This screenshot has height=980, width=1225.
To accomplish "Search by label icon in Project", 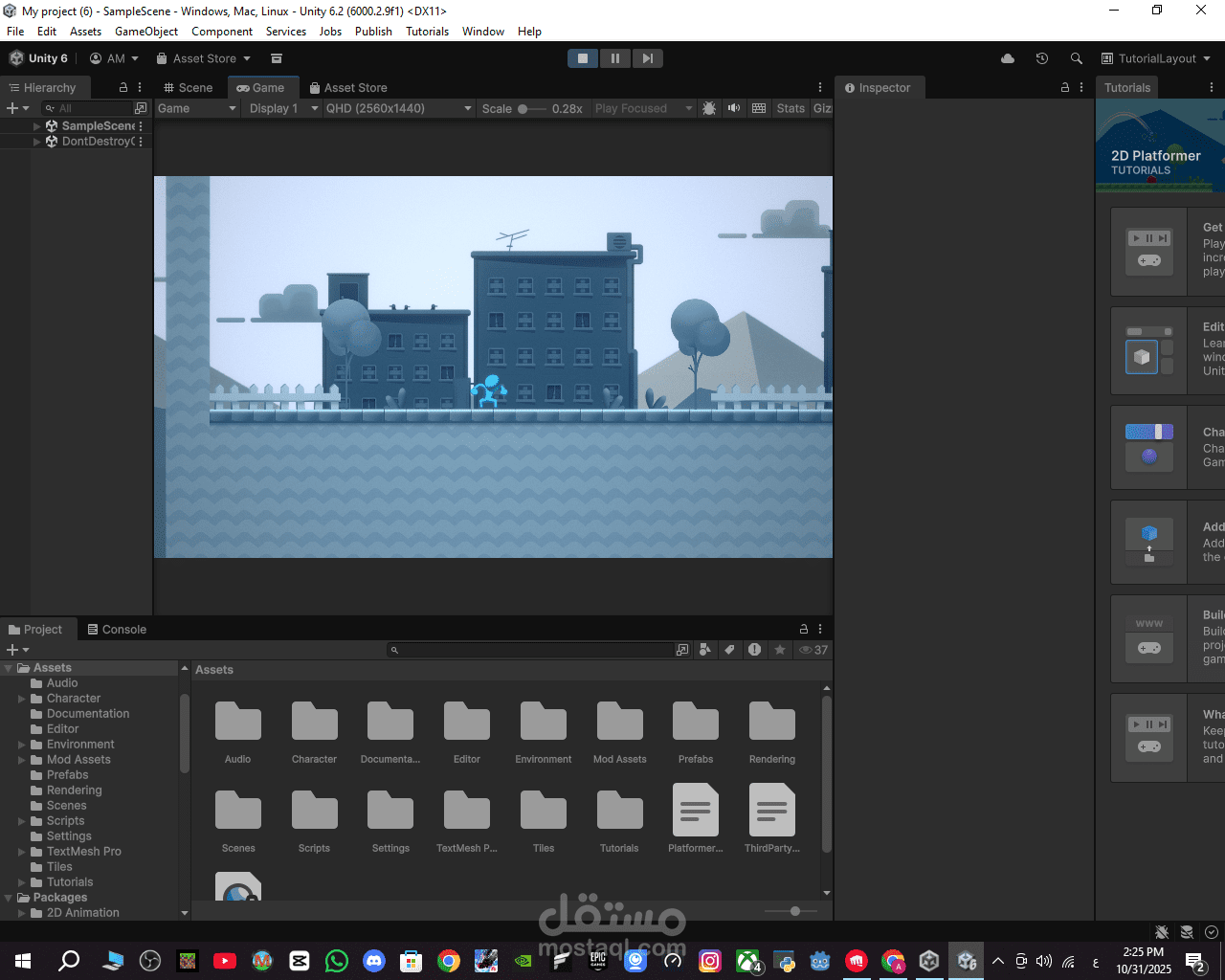I will pyautogui.click(x=729, y=650).
